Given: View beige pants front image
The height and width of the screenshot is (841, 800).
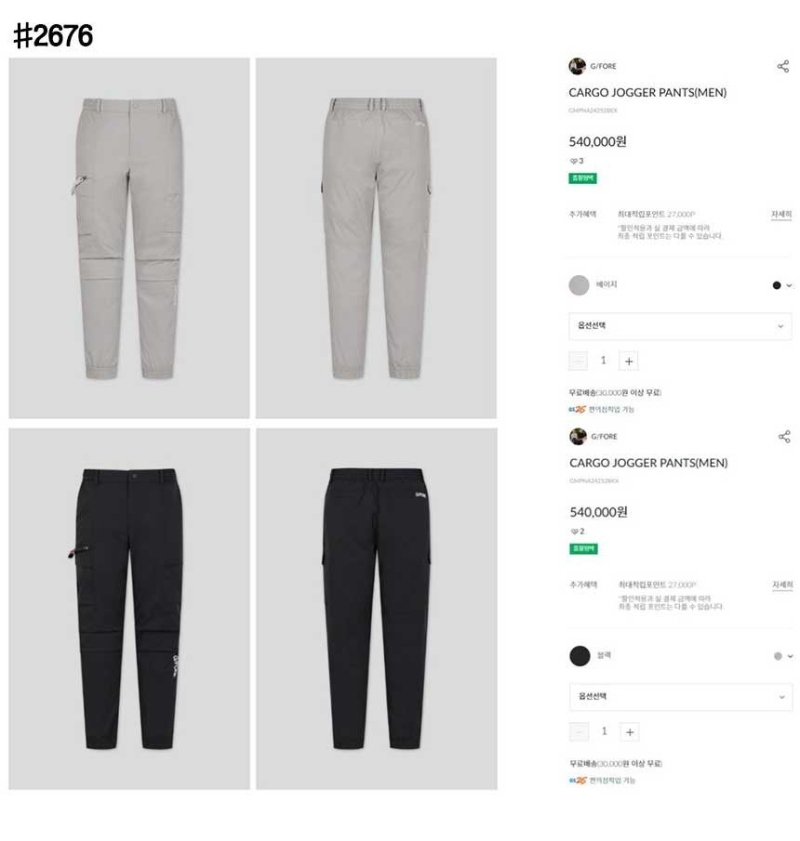Looking at the screenshot, I should pyautogui.click(x=129, y=238).
